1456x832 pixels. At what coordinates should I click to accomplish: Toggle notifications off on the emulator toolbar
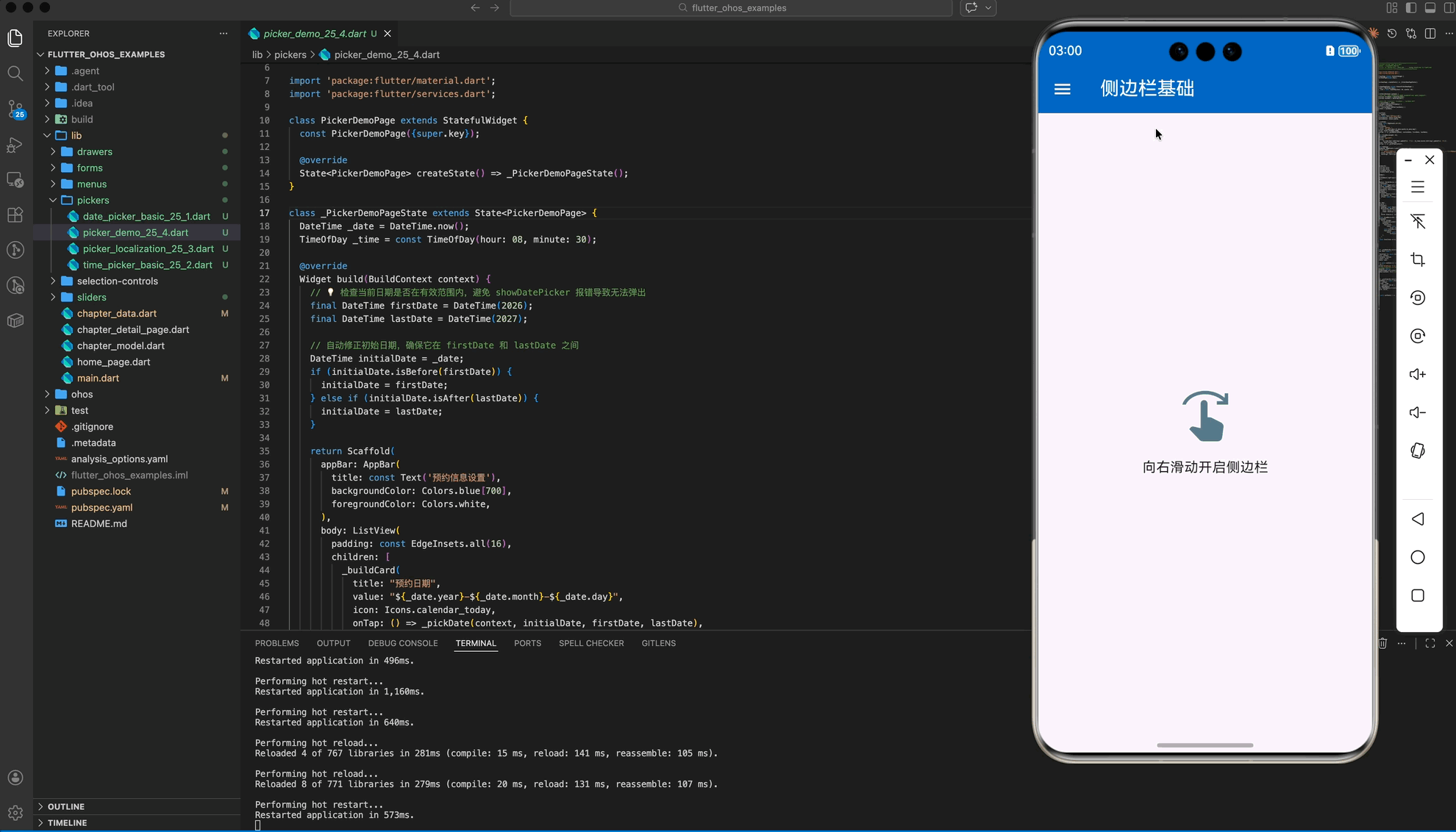pos(1418,221)
